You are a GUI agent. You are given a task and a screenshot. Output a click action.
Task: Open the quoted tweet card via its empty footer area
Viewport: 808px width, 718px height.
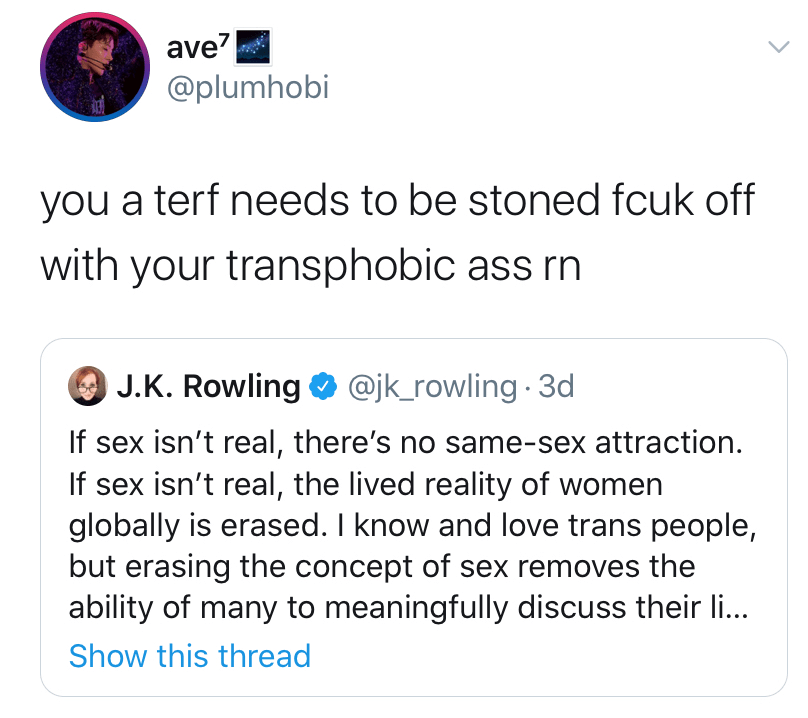pos(550,658)
